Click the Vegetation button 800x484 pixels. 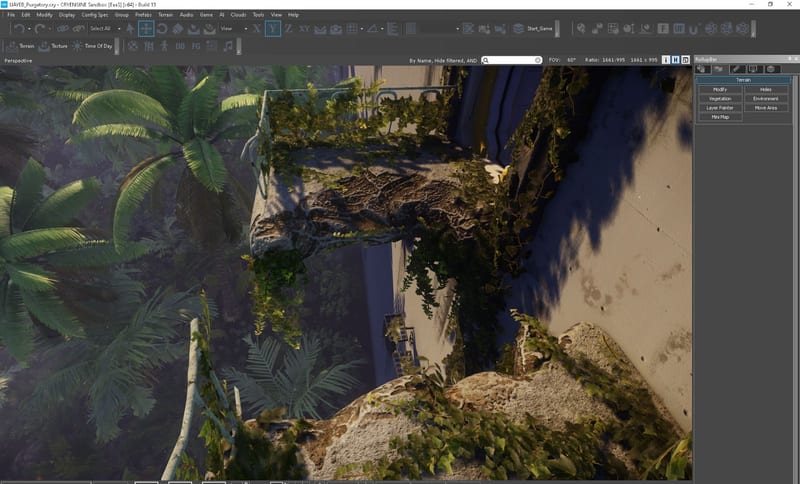coord(720,98)
